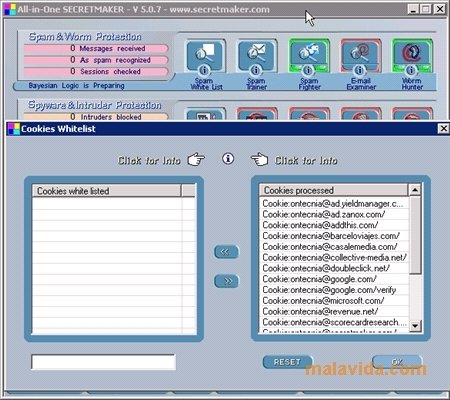Click 'Messages received' counter in main window
Image resolution: width=450 pixels, height=400 pixels.
pos(96,48)
